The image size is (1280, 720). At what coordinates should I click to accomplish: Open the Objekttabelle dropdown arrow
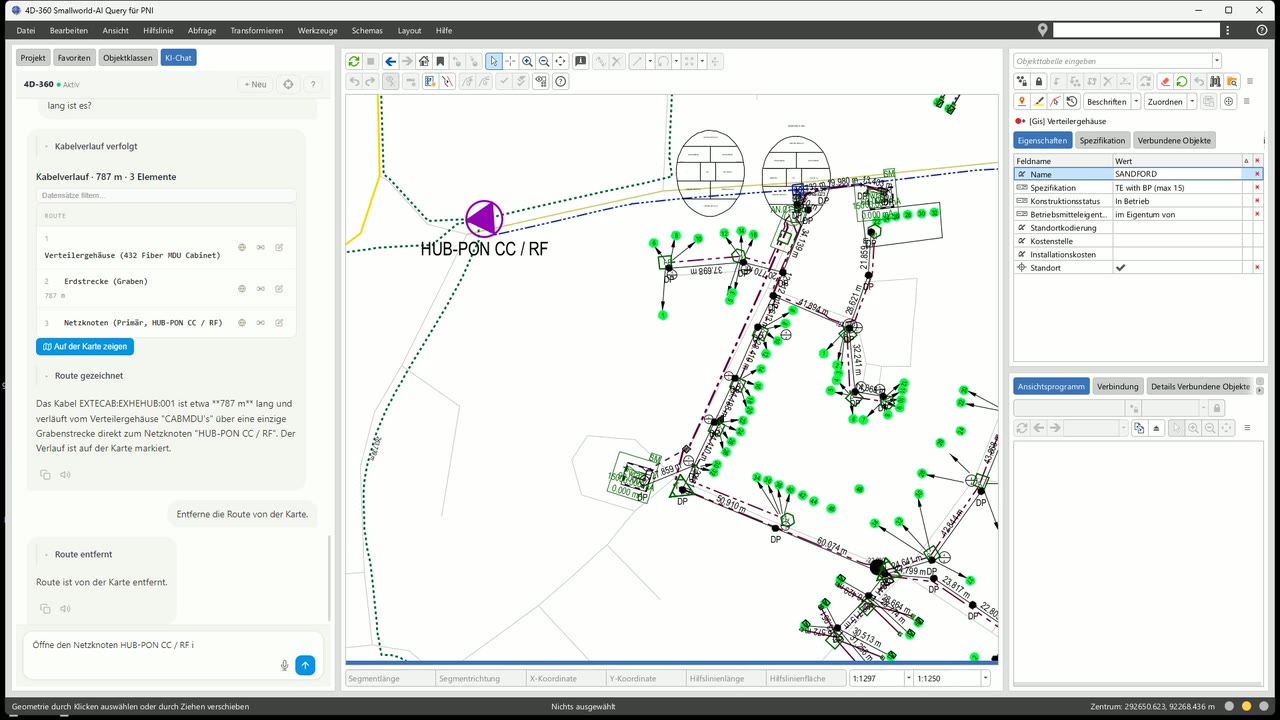1216,61
